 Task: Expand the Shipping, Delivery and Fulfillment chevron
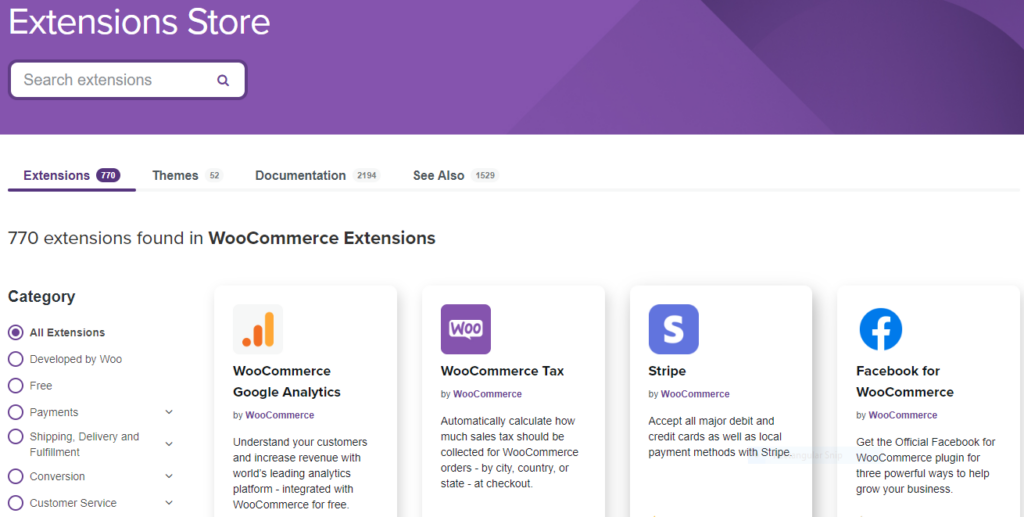[169, 444]
